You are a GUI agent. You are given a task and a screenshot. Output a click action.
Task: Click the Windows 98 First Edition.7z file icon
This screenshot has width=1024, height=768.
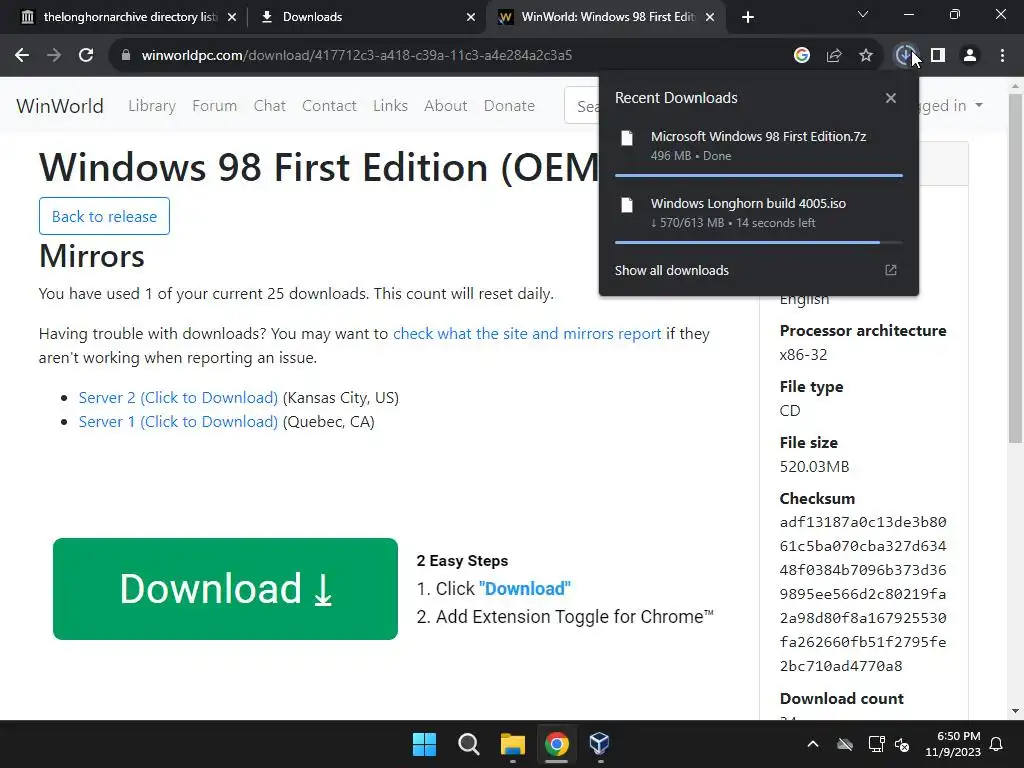coord(627,138)
